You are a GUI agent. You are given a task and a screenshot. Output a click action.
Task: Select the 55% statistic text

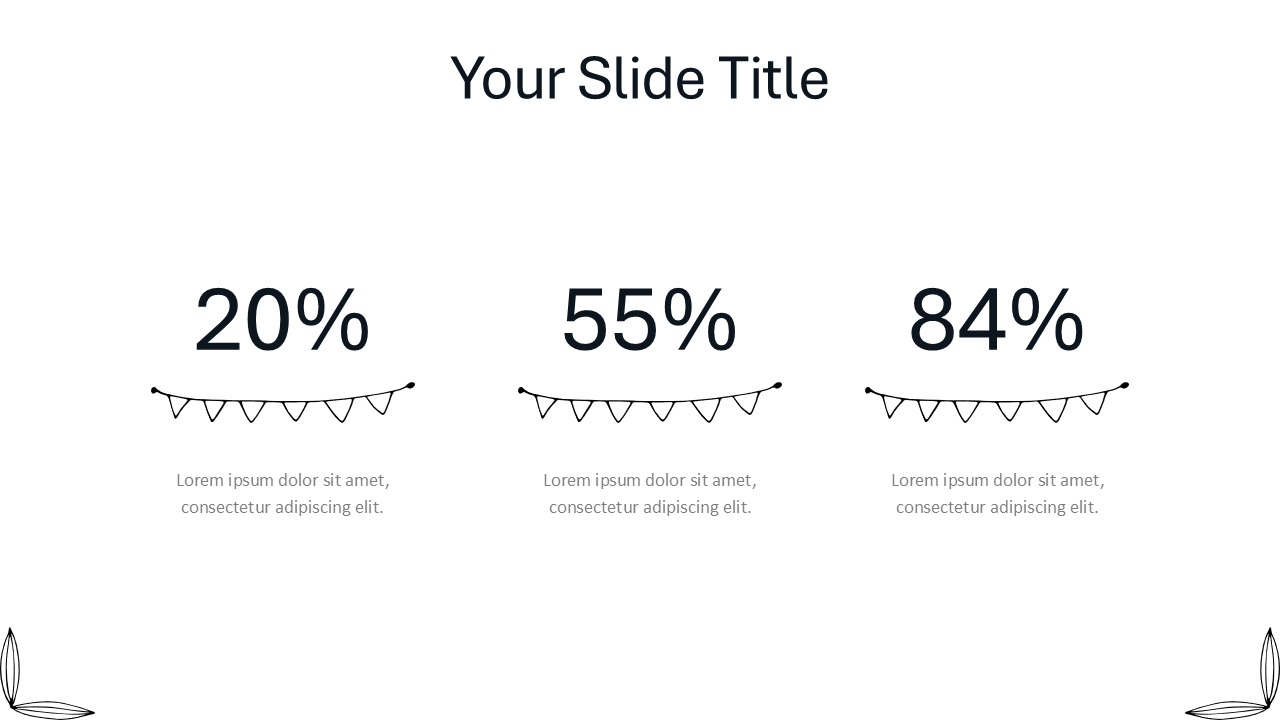coord(649,321)
